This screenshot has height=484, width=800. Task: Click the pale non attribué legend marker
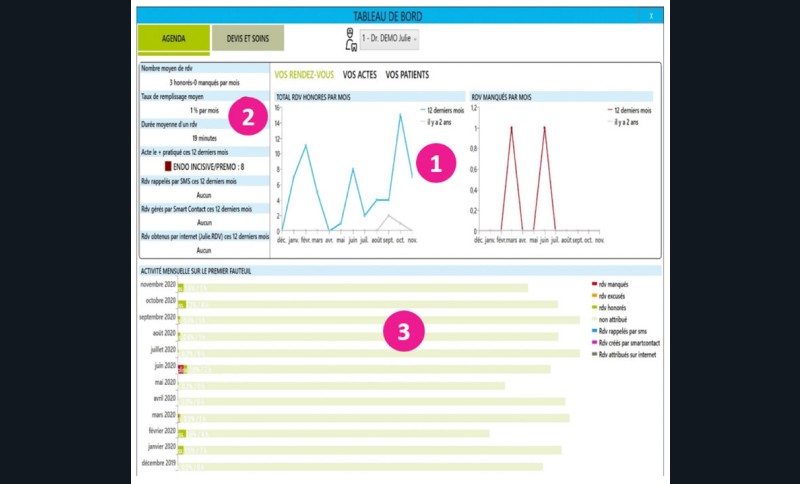pyautogui.click(x=594, y=319)
